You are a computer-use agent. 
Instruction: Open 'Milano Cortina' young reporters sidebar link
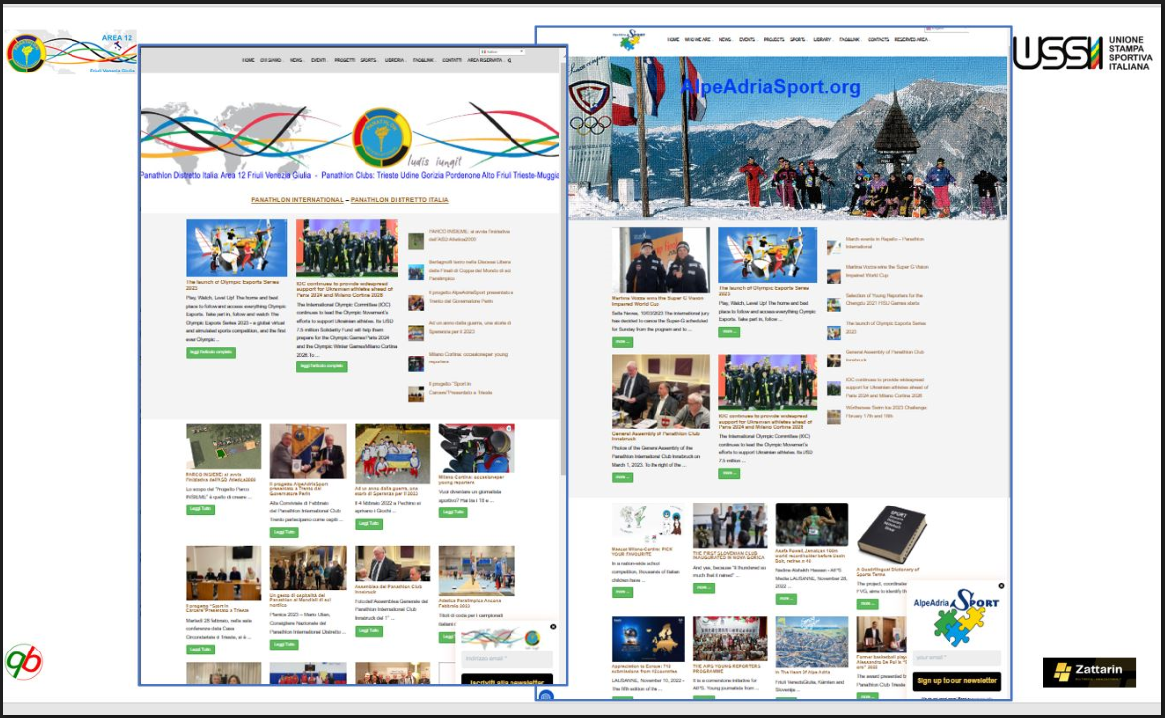pos(469,358)
